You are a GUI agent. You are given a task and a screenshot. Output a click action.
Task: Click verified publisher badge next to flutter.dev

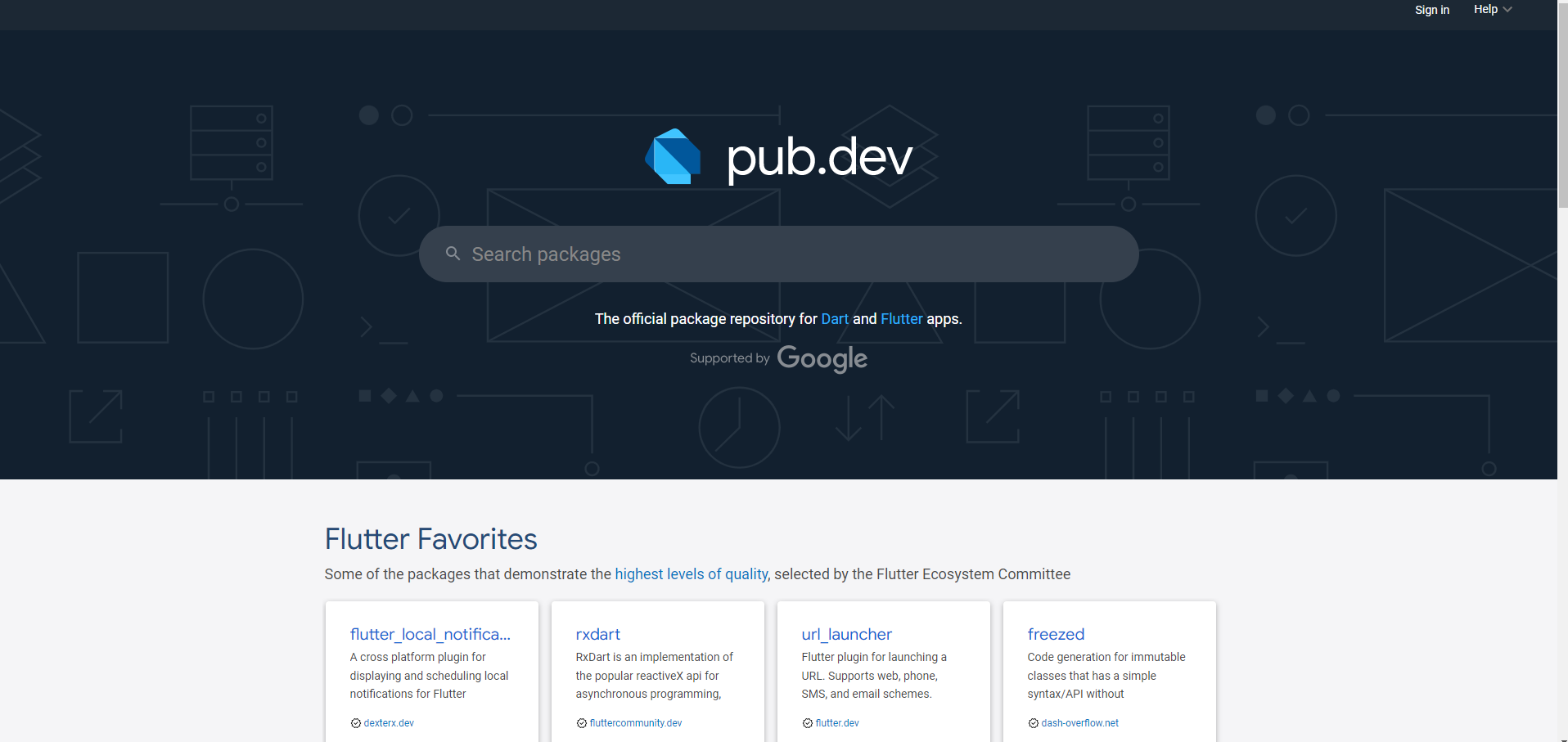point(807,723)
